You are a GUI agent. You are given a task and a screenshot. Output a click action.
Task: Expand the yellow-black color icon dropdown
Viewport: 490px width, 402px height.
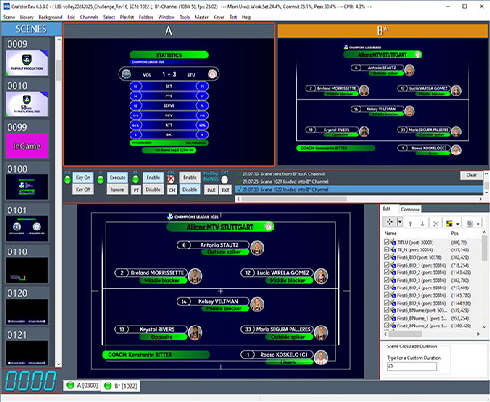(458, 224)
